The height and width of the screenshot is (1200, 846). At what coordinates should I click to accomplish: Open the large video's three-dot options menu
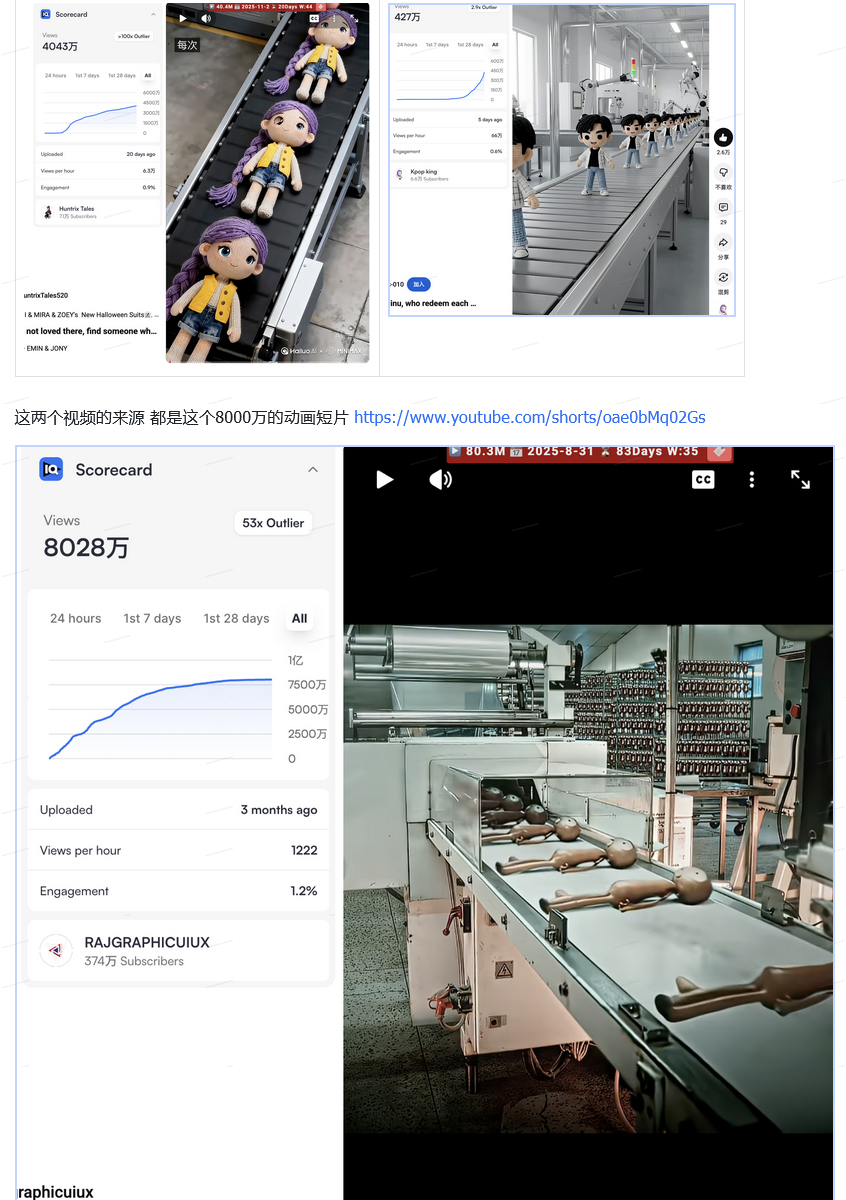pyautogui.click(x=752, y=480)
